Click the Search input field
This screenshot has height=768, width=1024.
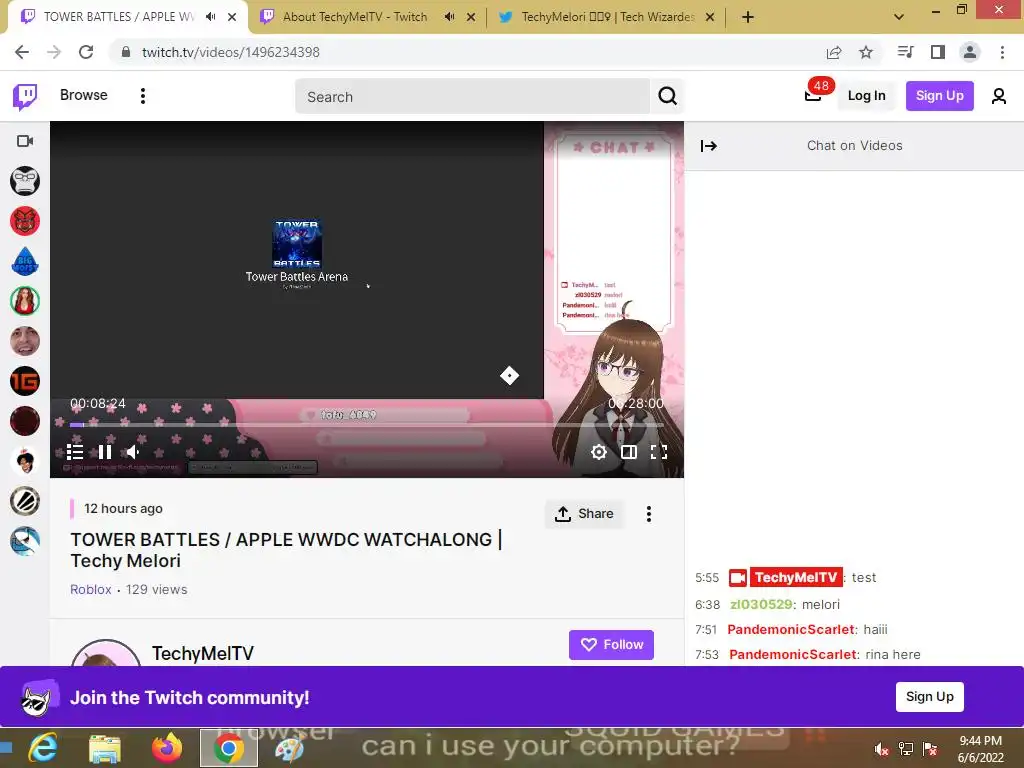[x=472, y=97]
